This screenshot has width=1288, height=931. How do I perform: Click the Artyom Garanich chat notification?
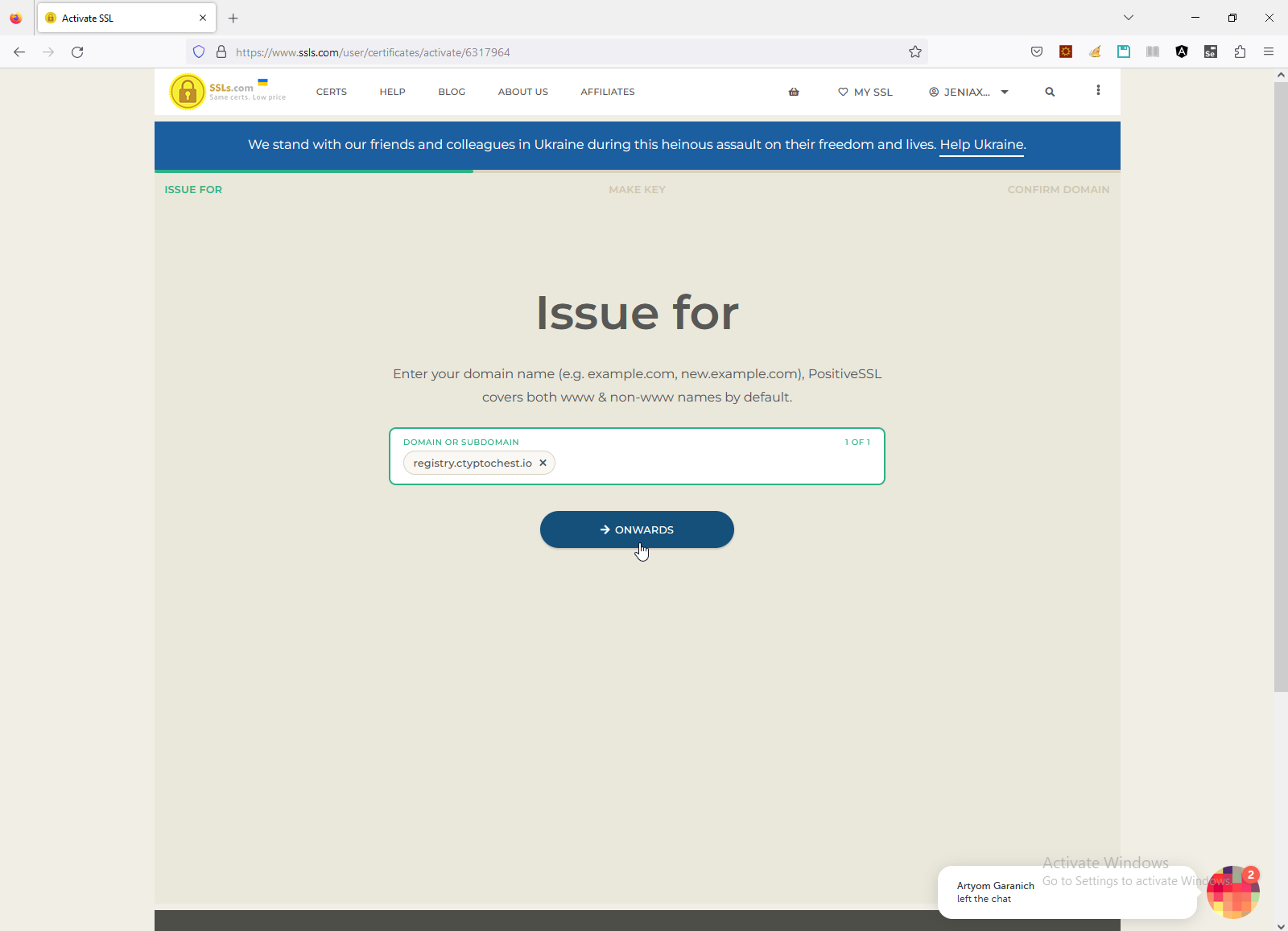tap(1067, 892)
